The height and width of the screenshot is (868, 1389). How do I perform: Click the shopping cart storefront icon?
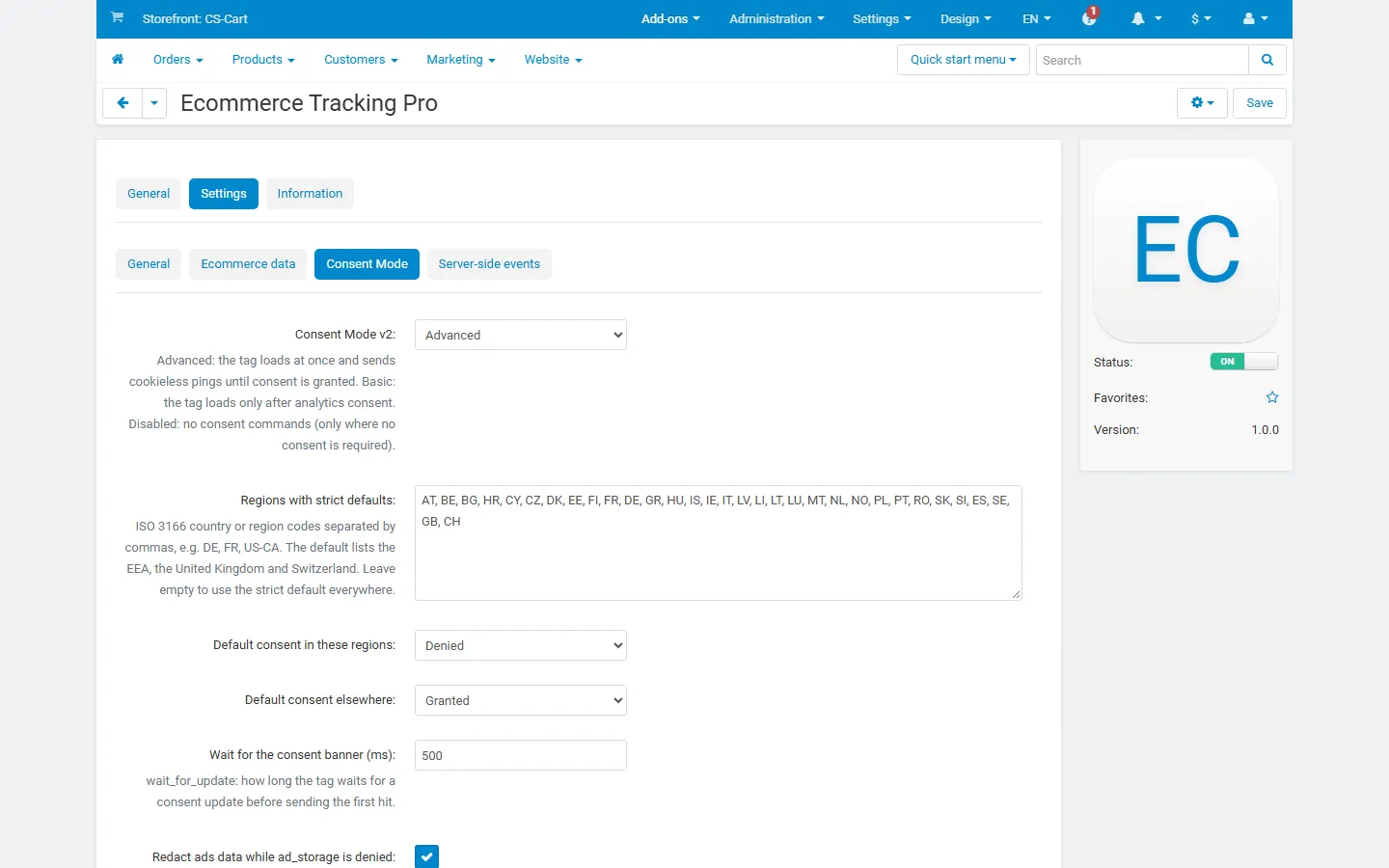tap(117, 17)
